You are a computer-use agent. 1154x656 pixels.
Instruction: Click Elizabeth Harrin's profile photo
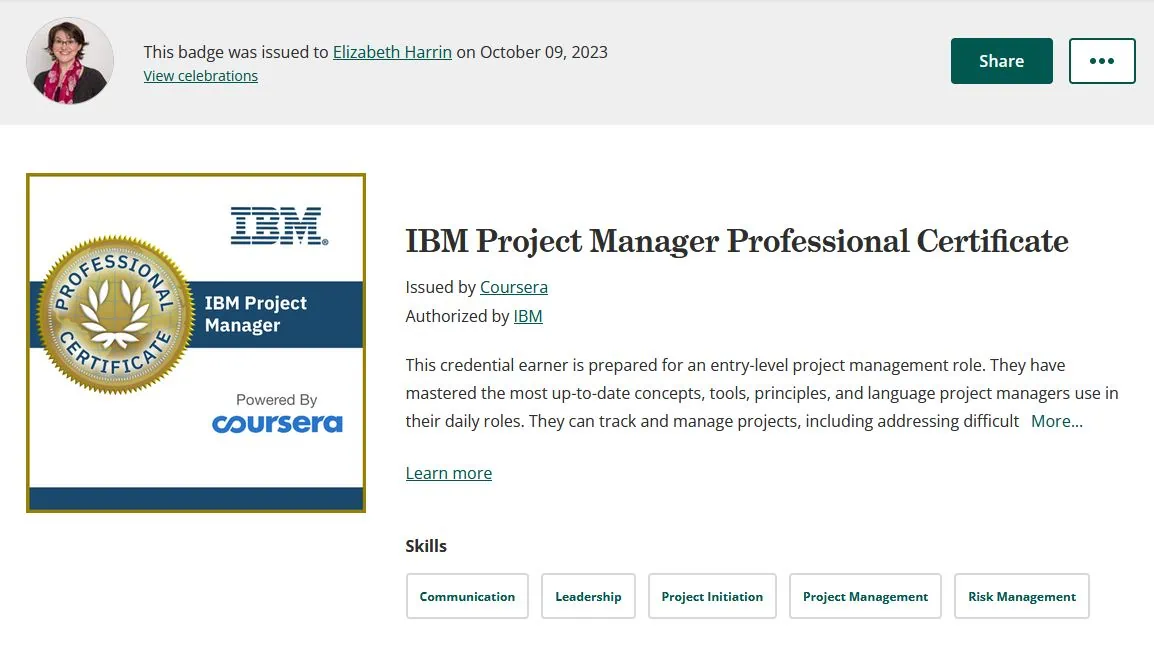pos(70,60)
